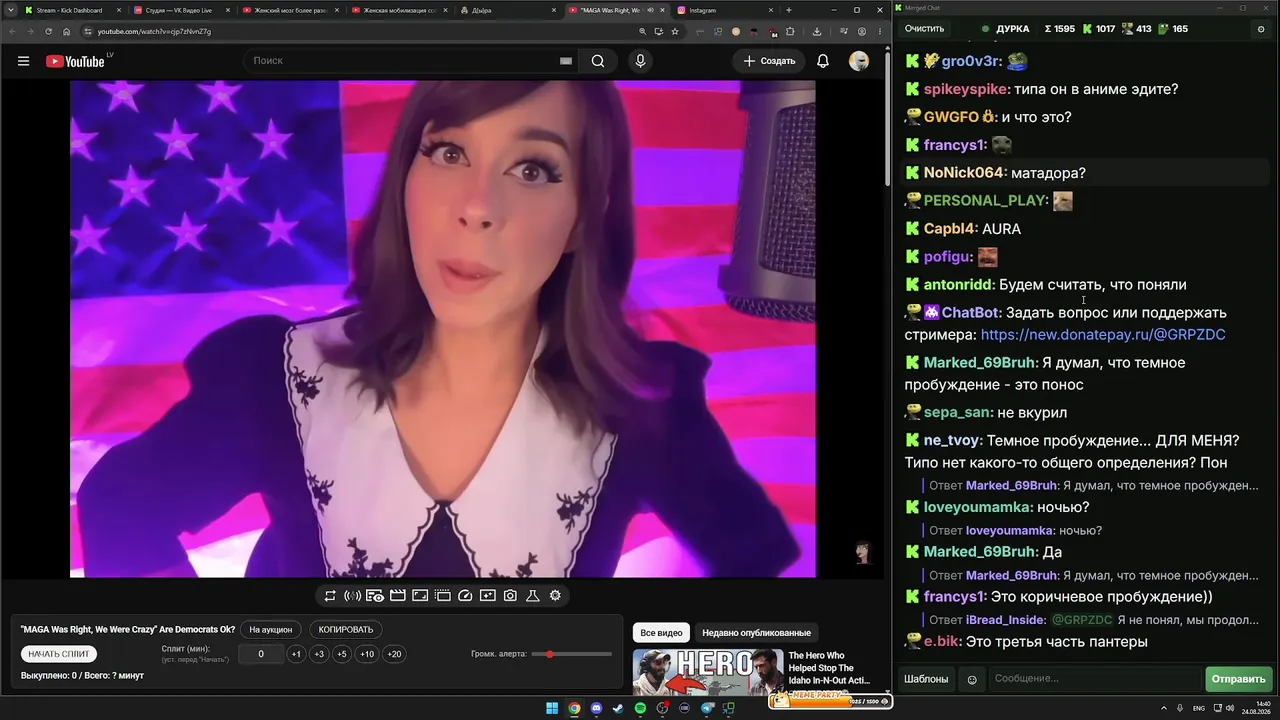Open the on-screen keyboard in search box
The width and height of the screenshot is (1280, 720).
(x=566, y=61)
